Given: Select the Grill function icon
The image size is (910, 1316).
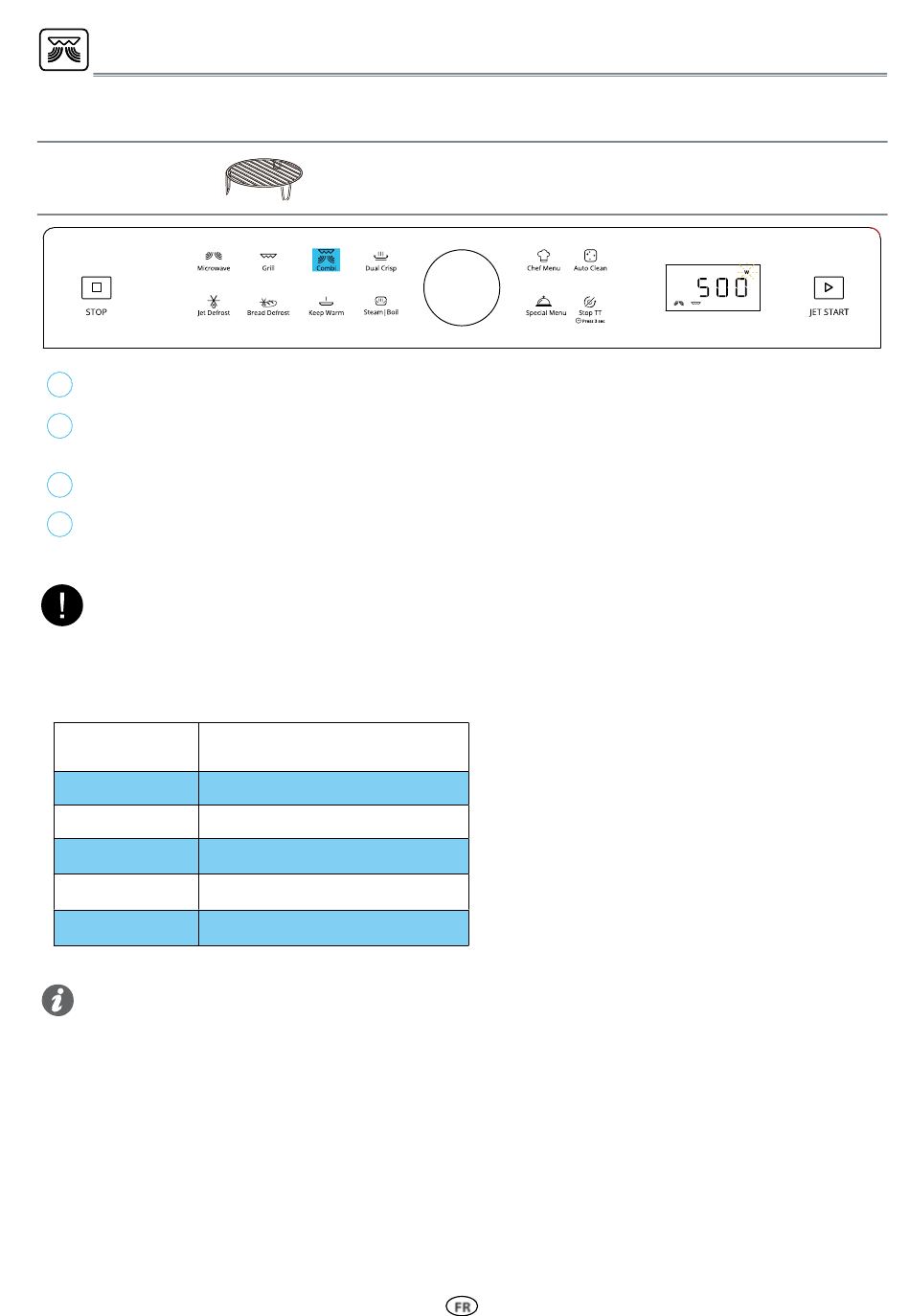Looking at the screenshot, I should pyautogui.click(x=268, y=257).
